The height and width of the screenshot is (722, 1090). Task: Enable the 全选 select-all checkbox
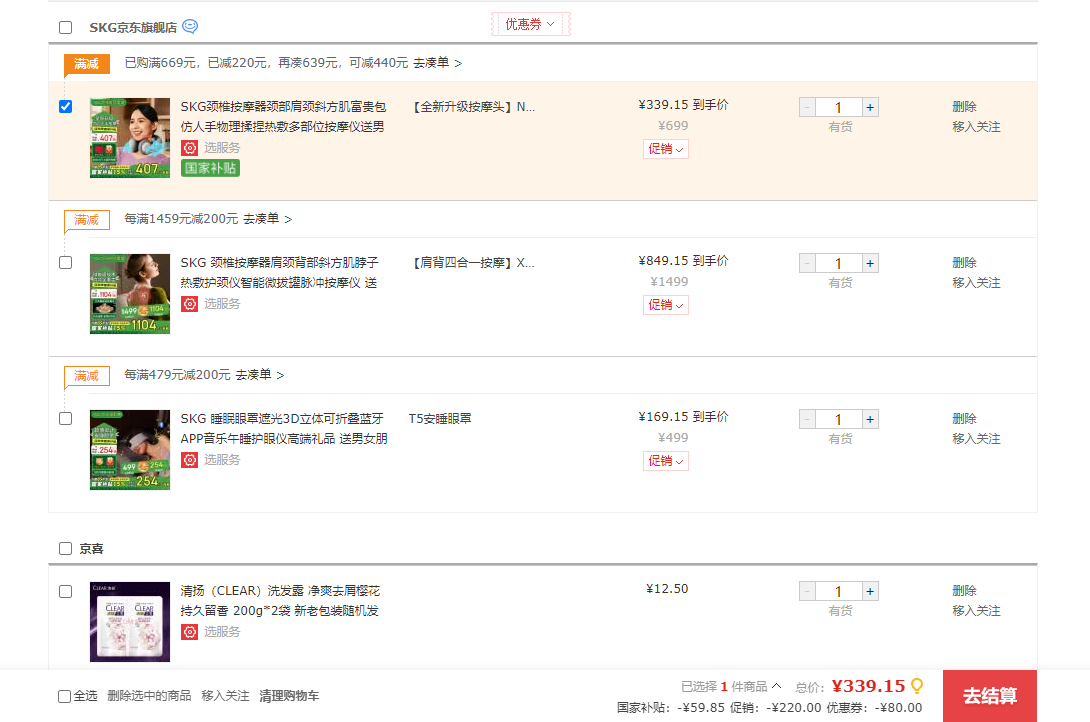(x=65, y=696)
